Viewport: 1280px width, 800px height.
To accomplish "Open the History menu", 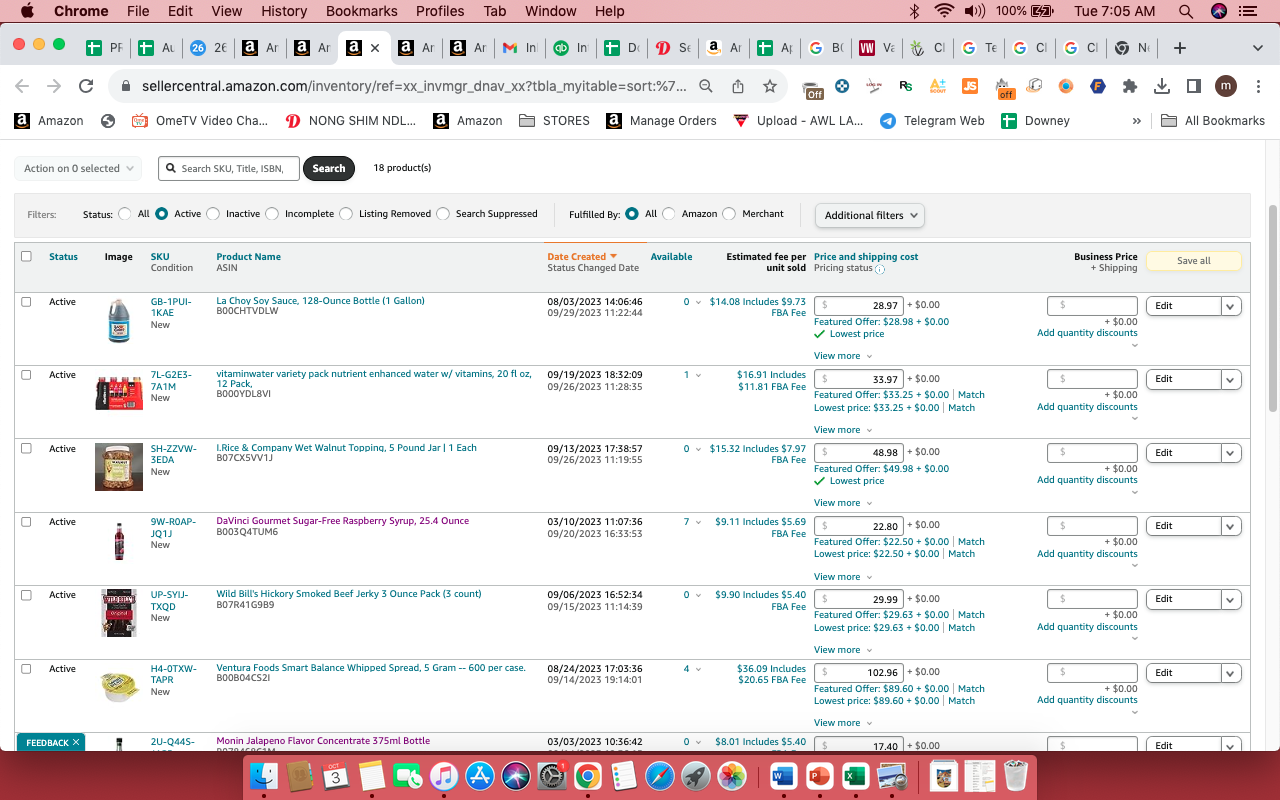I will (x=284, y=11).
